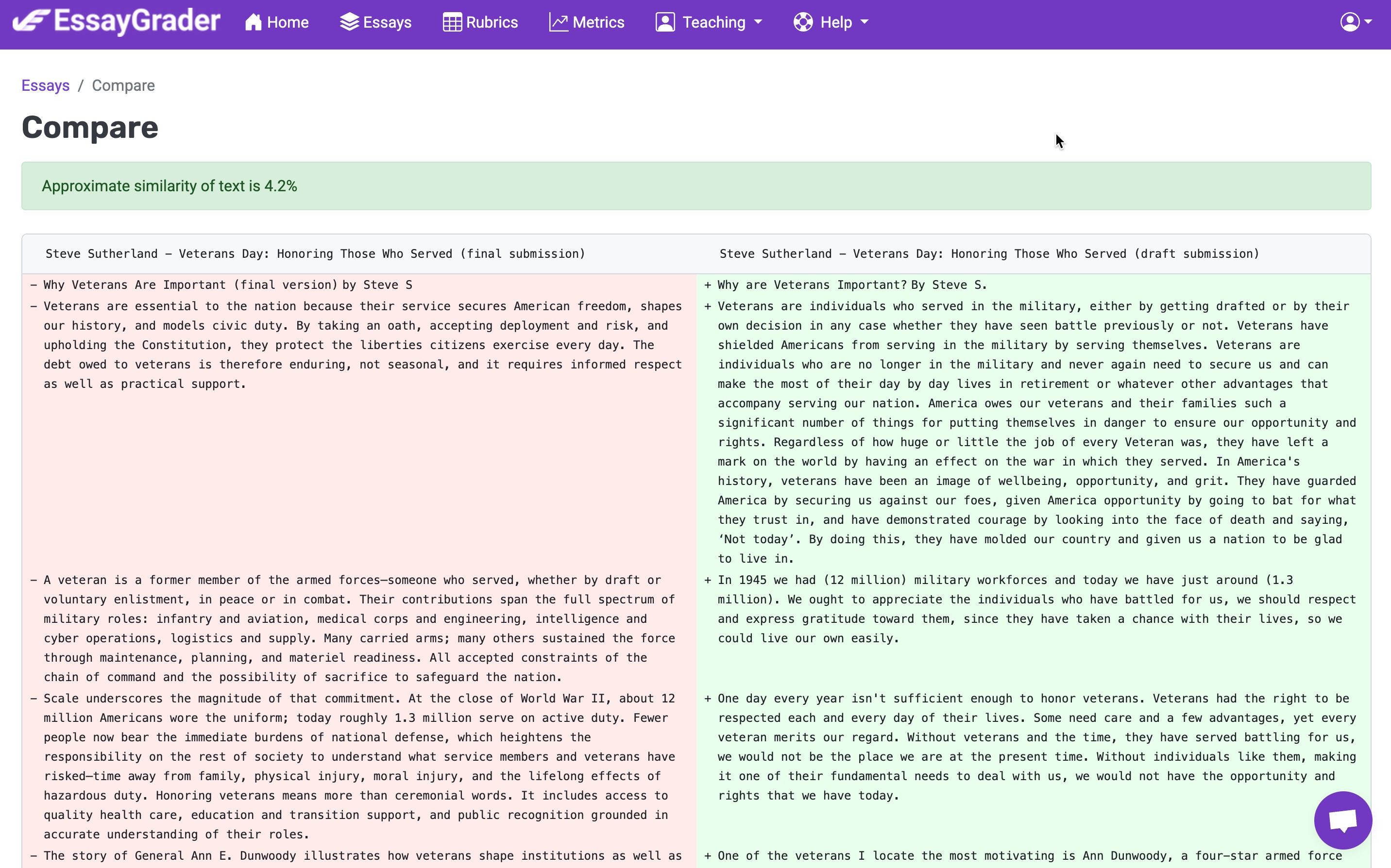Click the draft submission column header
The height and width of the screenshot is (868, 1391).
[x=989, y=254]
